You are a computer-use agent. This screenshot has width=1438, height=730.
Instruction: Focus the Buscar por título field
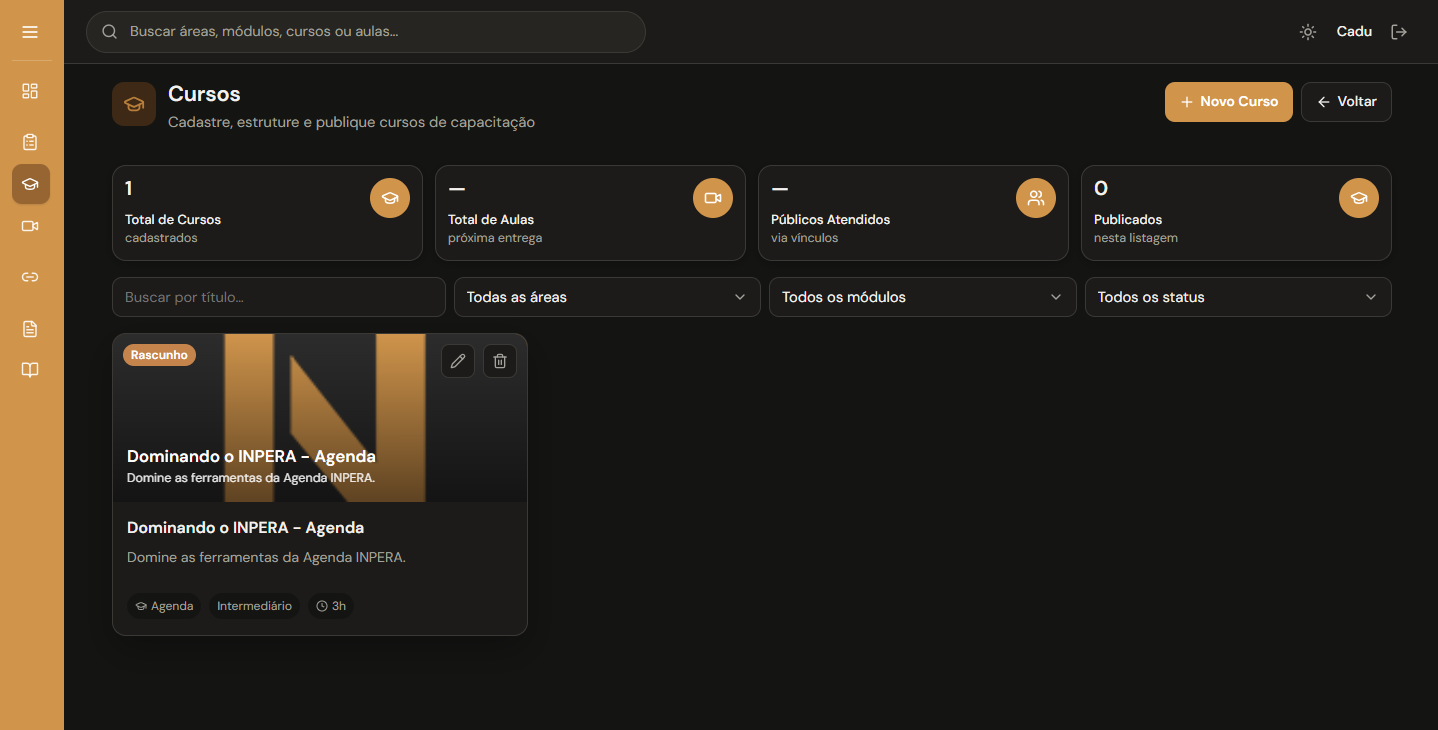coord(279,297)
